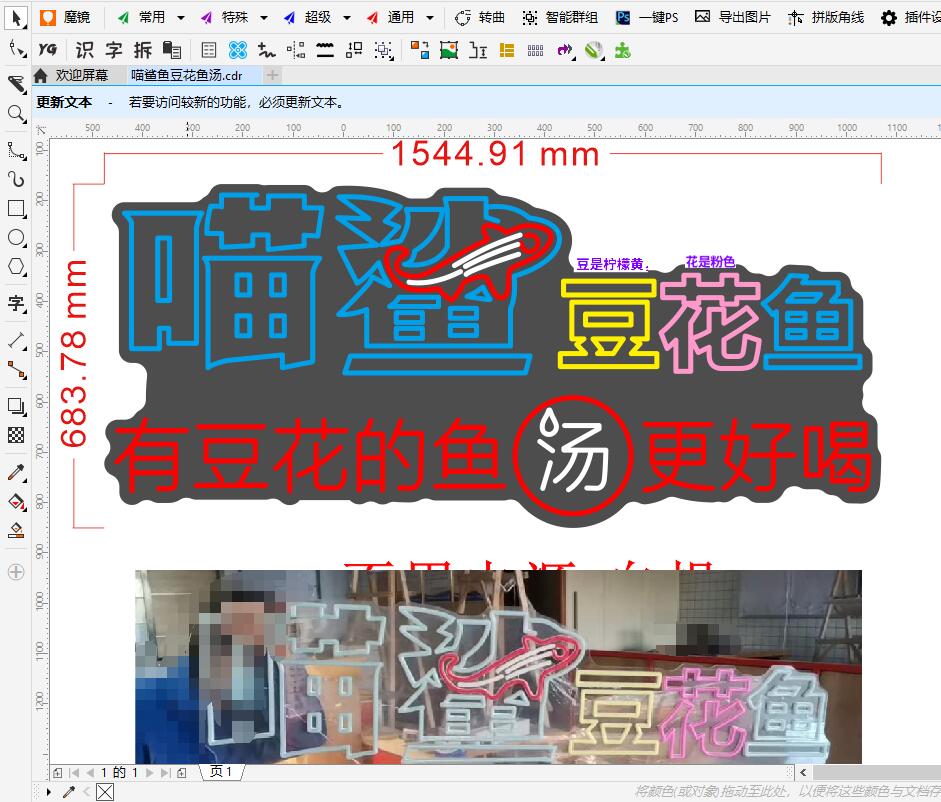Click the plus button to add new document
This screenshot has width=941, height=802.
(272, 75)
